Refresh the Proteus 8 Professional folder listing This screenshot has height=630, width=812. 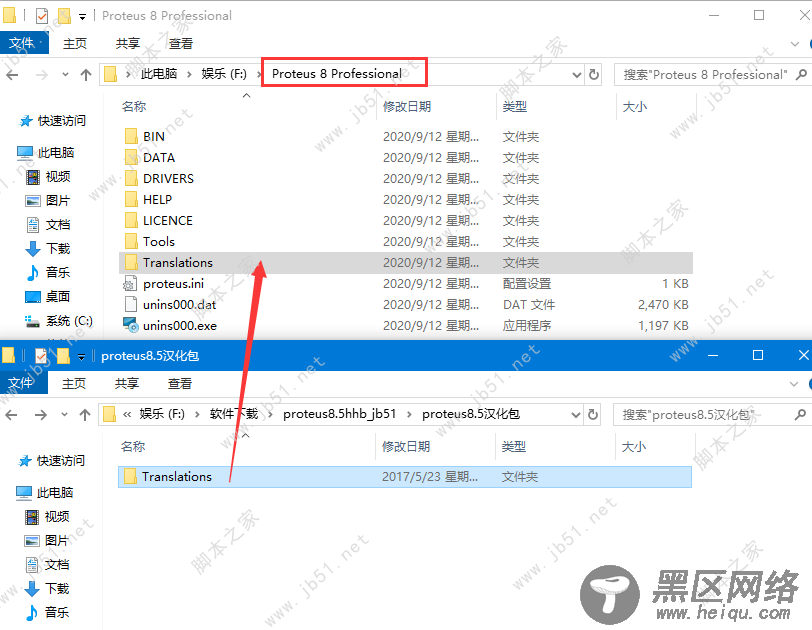tap(594, 75)
